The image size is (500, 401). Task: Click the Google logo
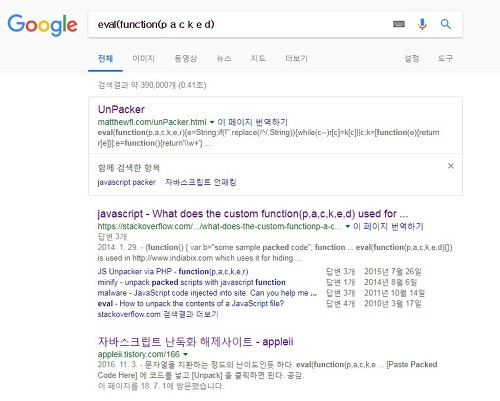42,25
